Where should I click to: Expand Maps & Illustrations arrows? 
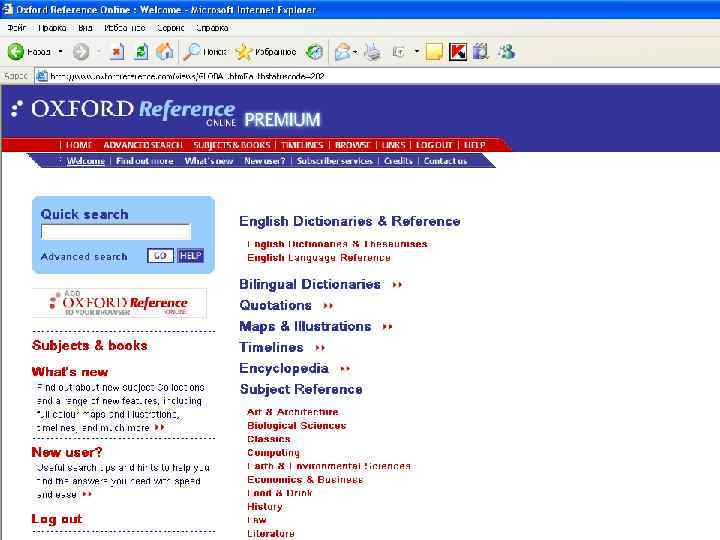[x=387, y=327]
